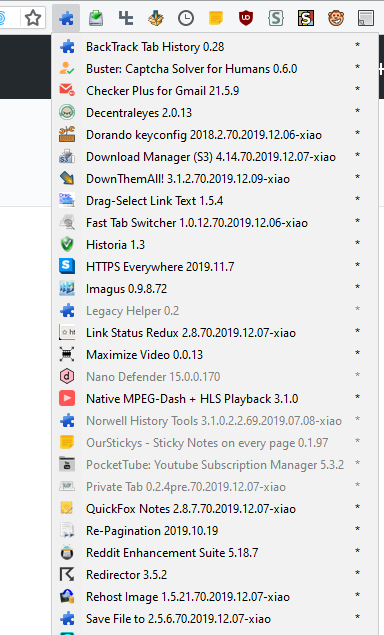Click the uBlock Origin shield icon
The image size is (384, 635).
point(246,18)
